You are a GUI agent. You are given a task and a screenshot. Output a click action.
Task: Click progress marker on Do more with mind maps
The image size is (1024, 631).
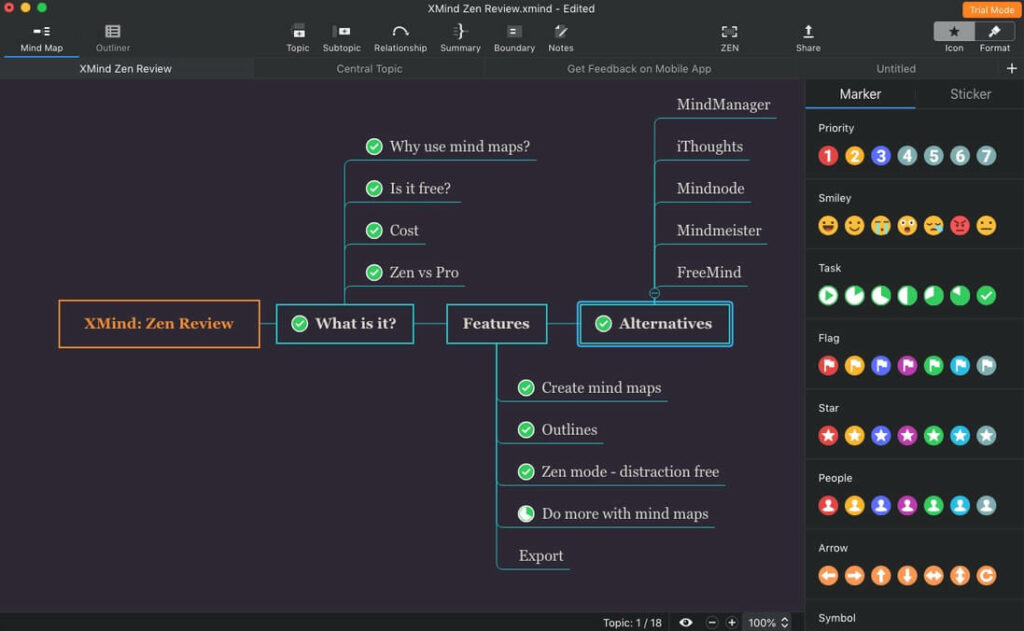pos(526,513)
